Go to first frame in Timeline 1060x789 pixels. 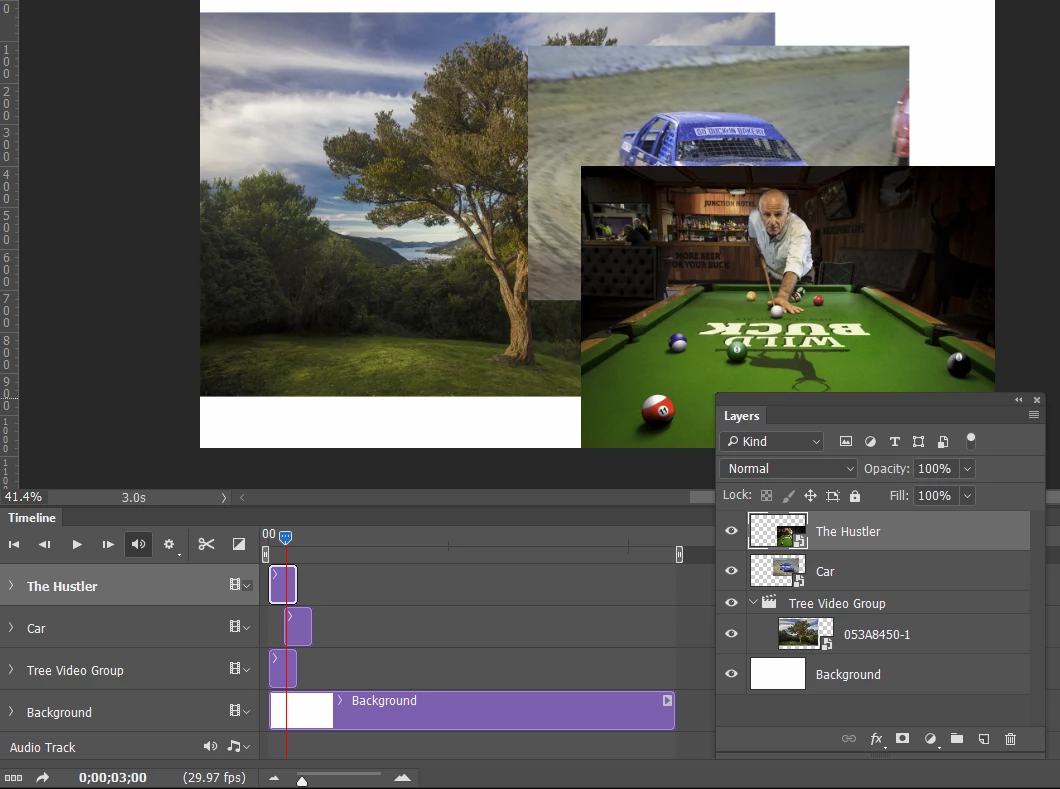point(14,544)
